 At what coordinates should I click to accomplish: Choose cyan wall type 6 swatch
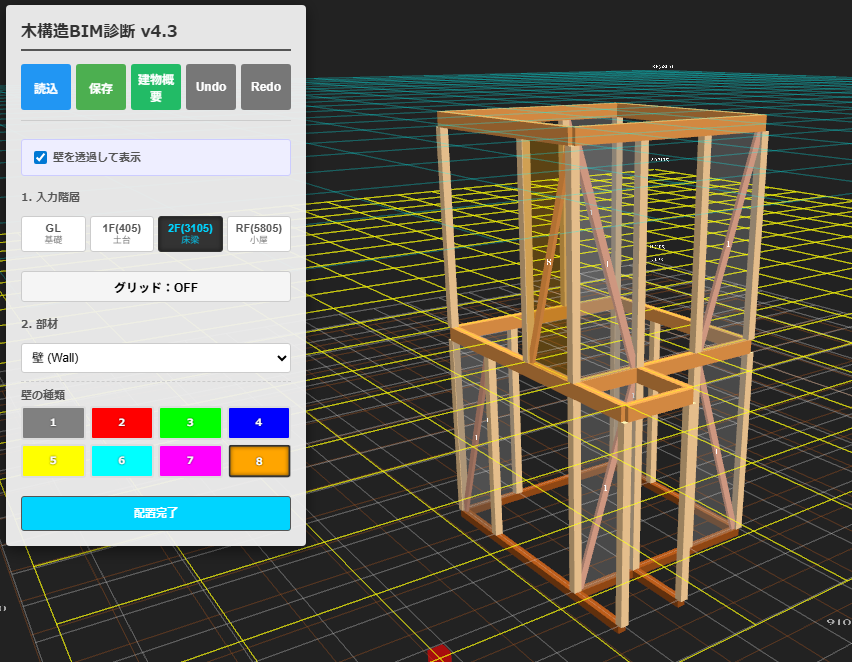pos(122,461)
